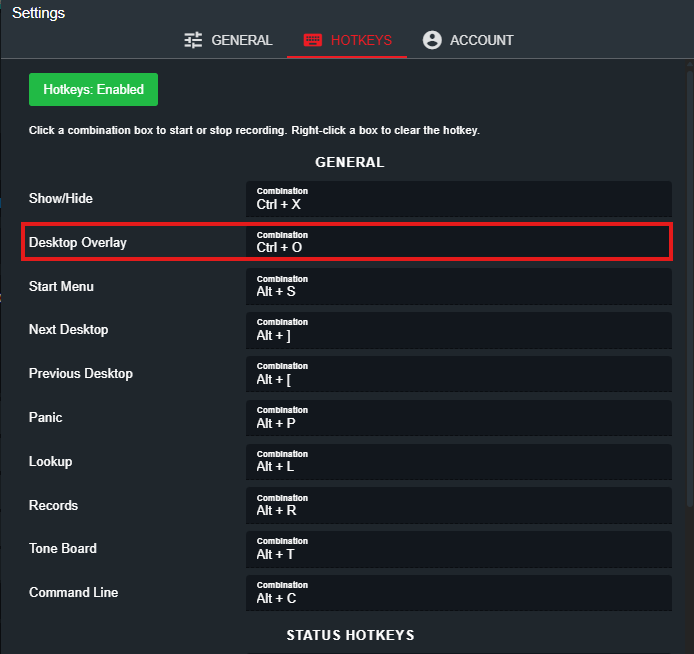Click Next Desktop combination field
694x654 pixels.
[458, 330]
